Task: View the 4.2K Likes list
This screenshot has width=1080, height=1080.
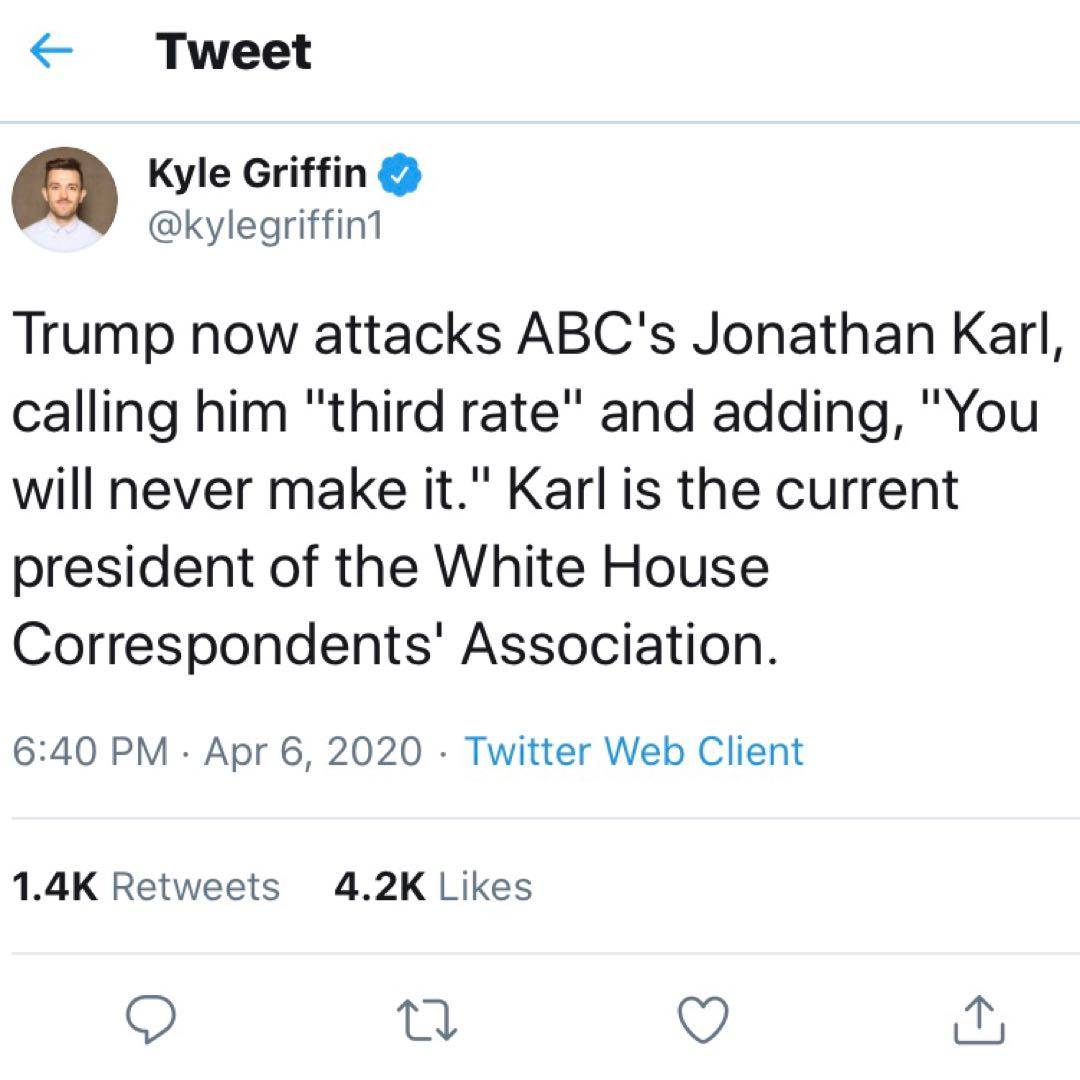Action: click(x=432, y=886)
